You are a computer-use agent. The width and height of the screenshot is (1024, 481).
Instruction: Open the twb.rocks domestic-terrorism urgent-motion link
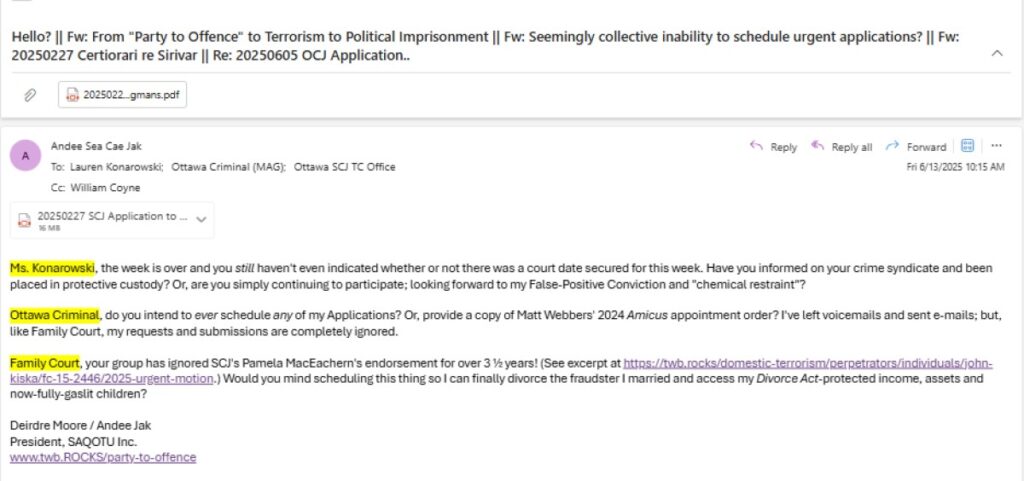[502, 371]
